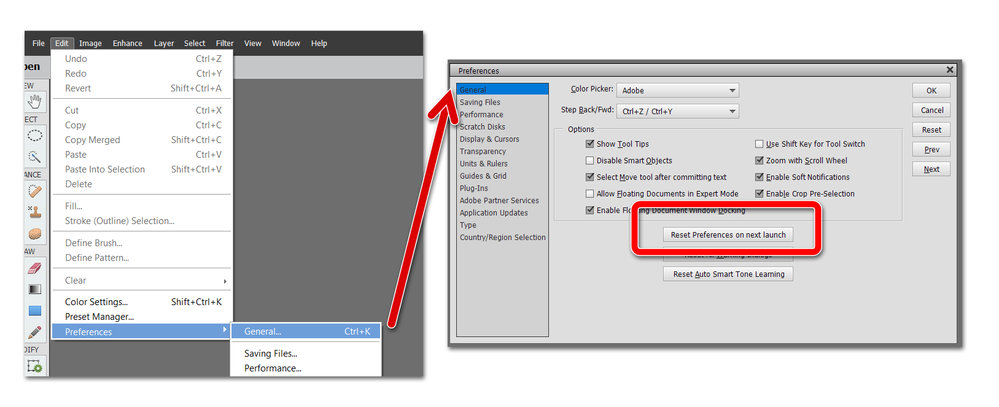
Task: Choose General... in Preferences submenu
Action: 306,332
